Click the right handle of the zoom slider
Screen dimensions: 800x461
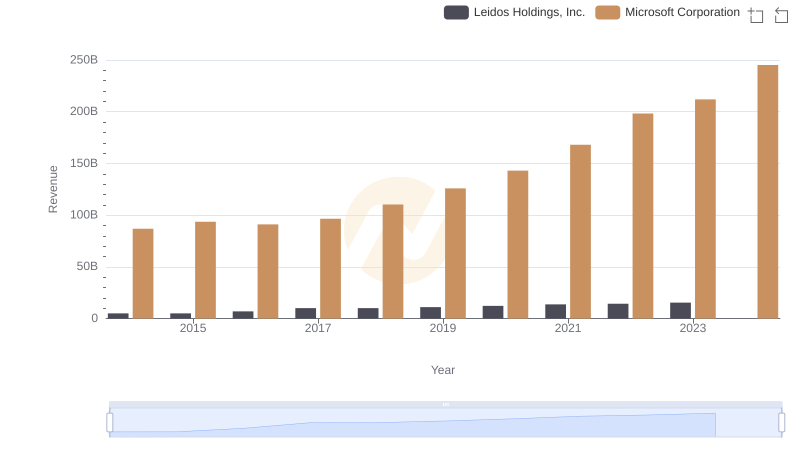782,423
